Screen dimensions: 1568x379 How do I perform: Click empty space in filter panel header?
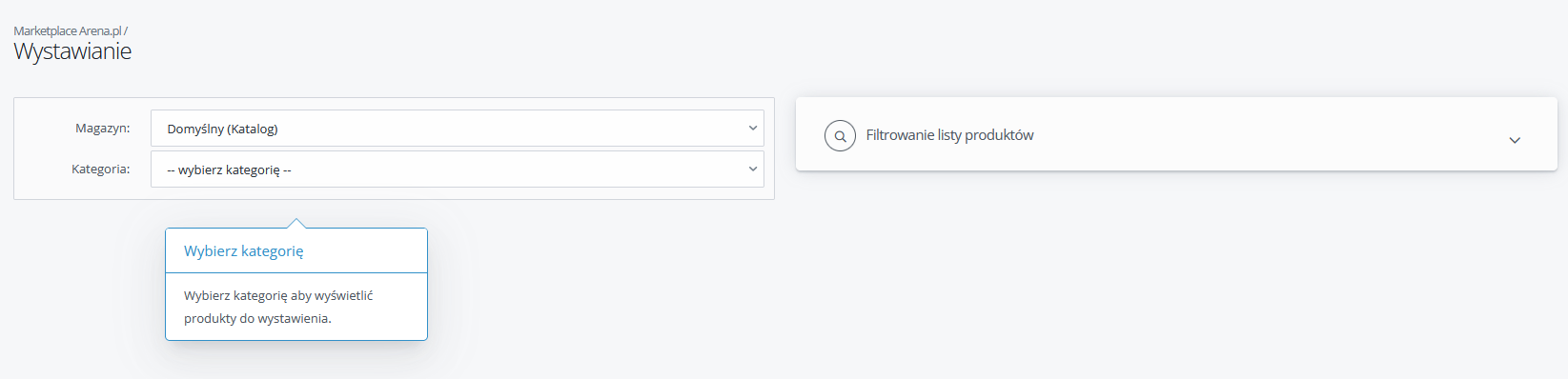(x=1268, y=135)
